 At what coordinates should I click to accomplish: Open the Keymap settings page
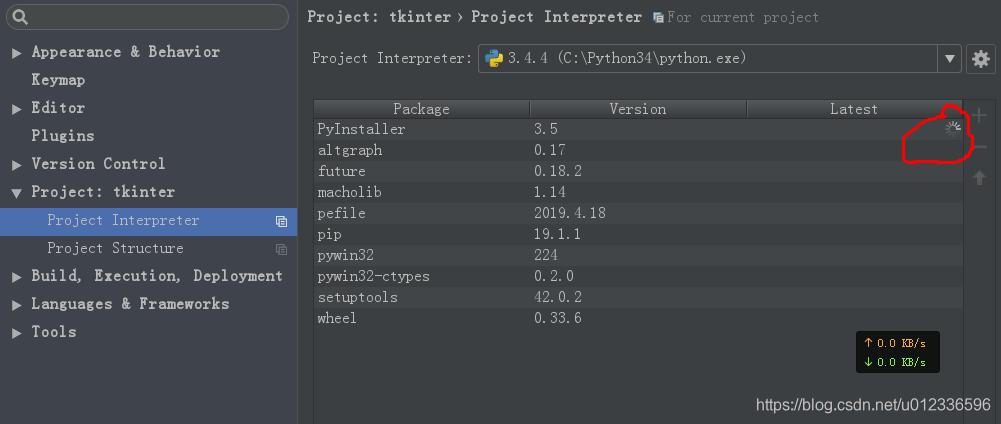coord(58,80)
